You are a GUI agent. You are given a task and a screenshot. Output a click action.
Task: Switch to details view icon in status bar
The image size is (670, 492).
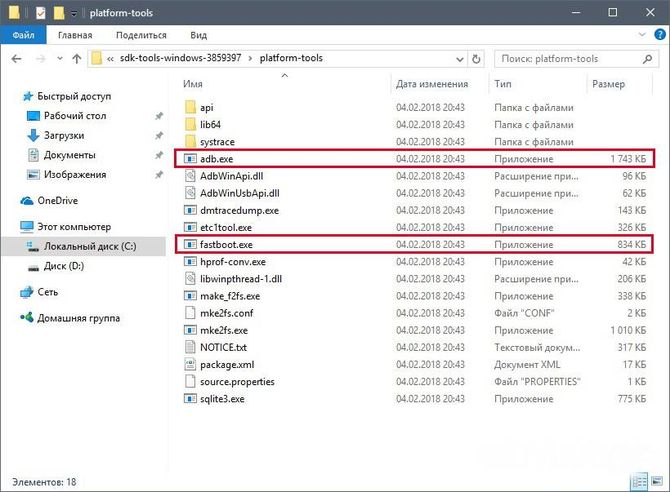(640, 482)
